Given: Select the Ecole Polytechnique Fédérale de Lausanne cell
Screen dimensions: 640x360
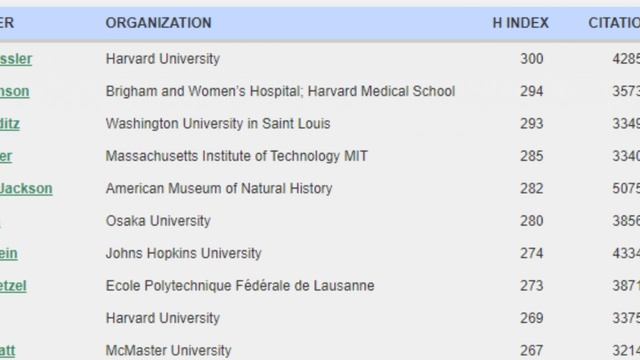Looking at the screenshot, I should [x=240, y=286].
